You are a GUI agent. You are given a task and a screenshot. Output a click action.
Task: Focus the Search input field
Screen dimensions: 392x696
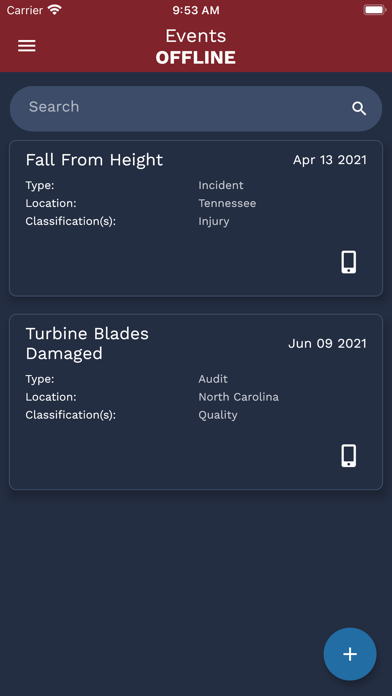point(196,108)
